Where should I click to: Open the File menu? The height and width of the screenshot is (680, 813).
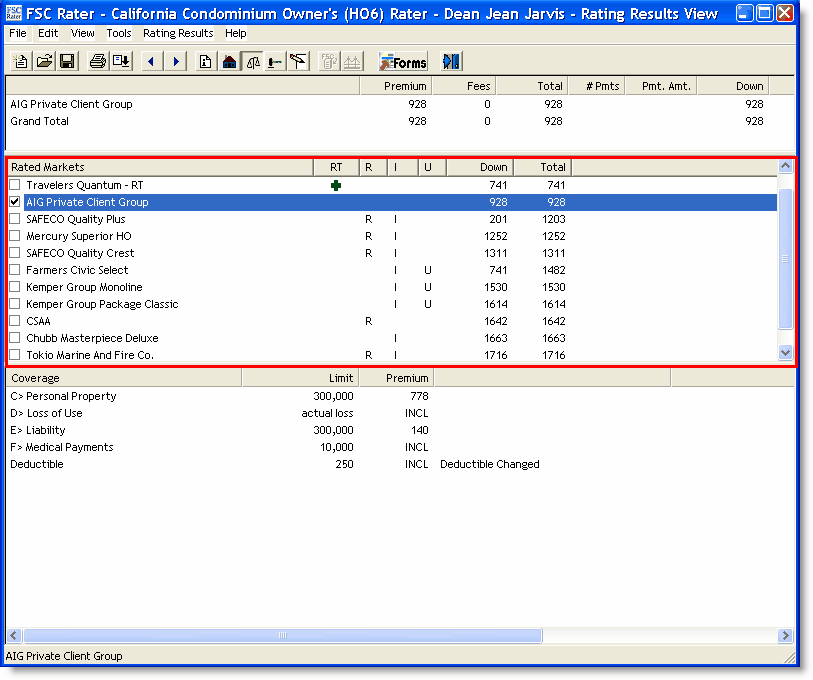(x=18, y=33)
